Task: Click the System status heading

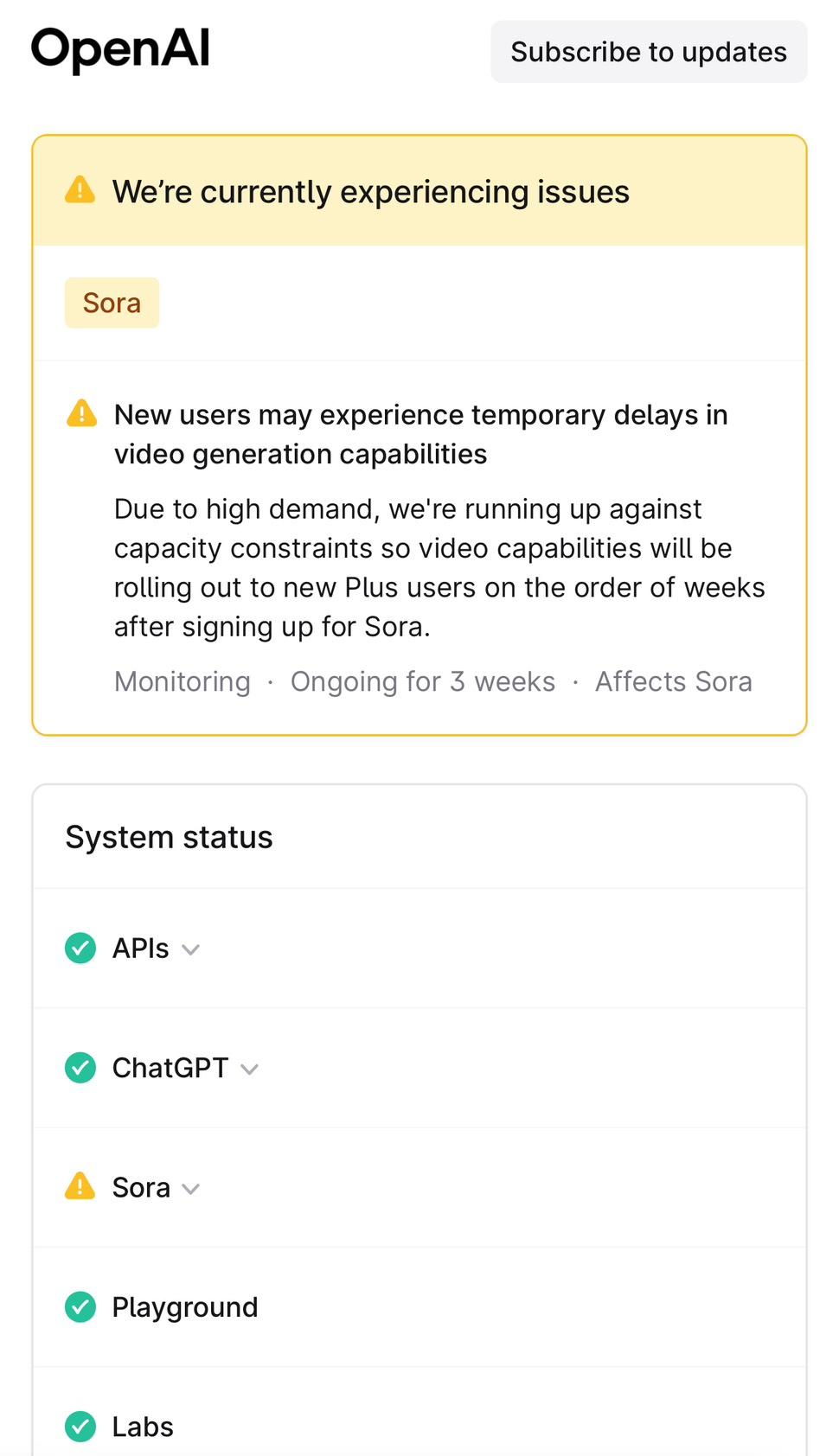Action: click(170, 837)
